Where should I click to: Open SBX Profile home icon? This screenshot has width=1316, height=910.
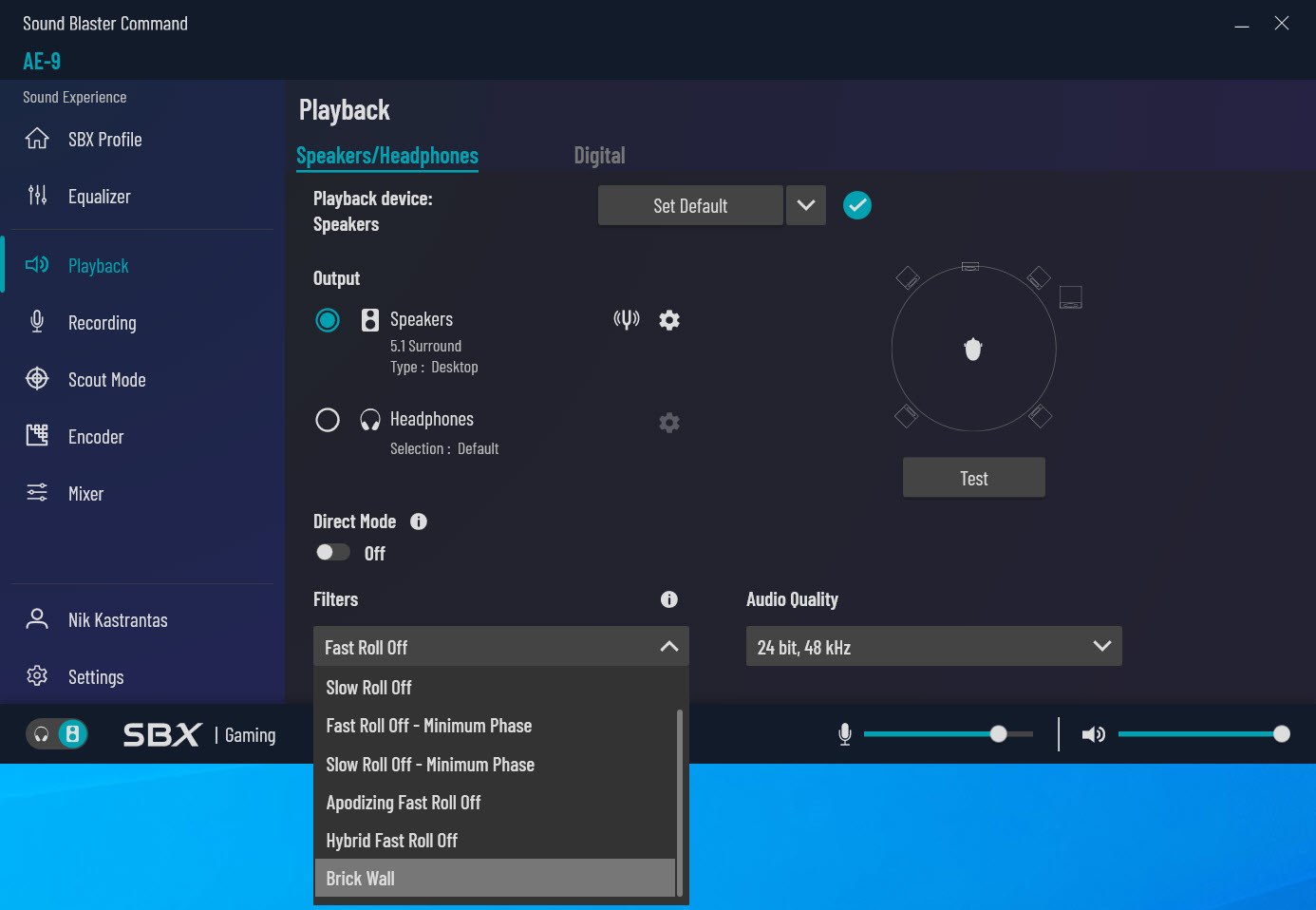click(x=37, y=139)
